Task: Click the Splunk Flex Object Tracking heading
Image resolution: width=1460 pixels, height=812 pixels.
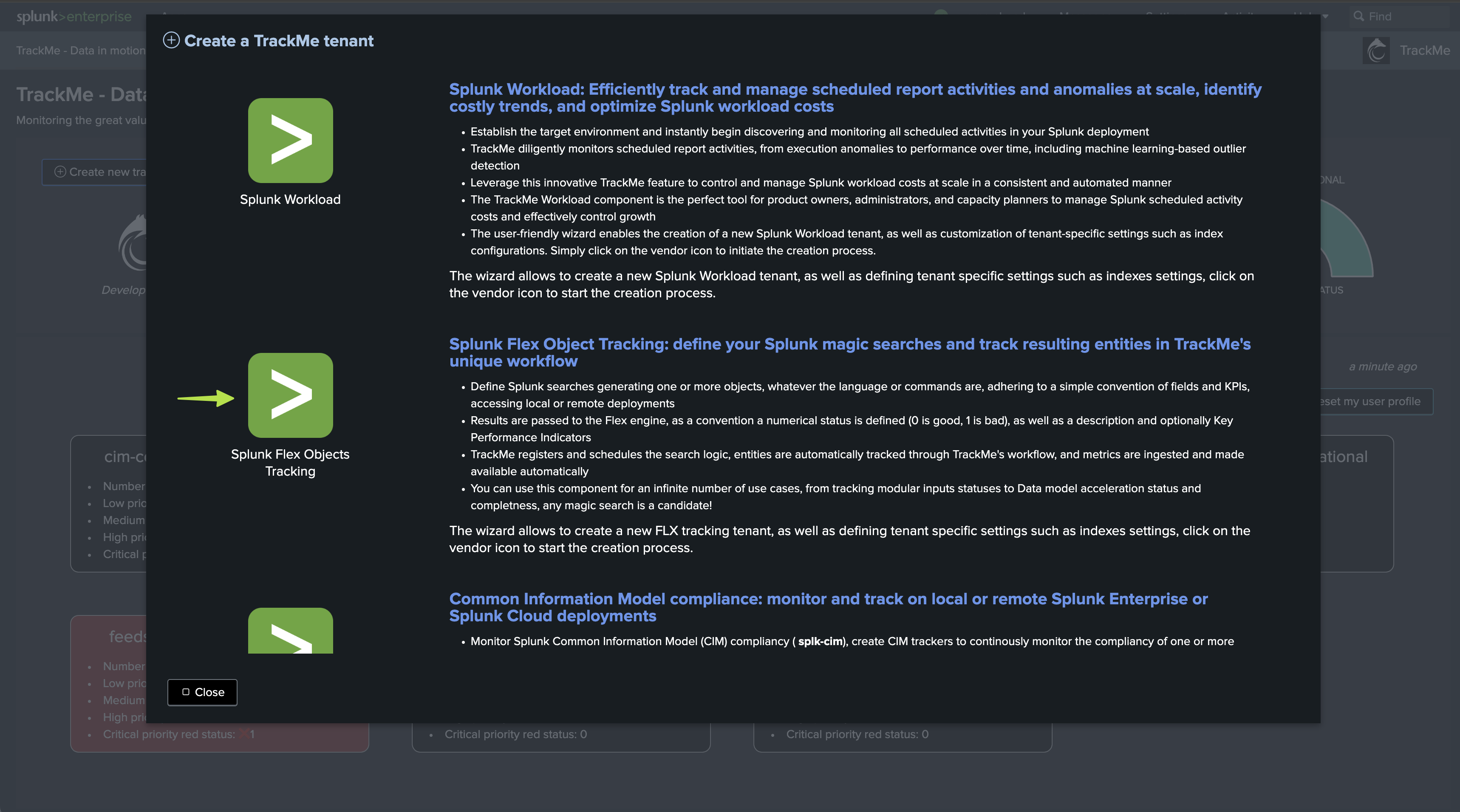Action: (849, 352)
